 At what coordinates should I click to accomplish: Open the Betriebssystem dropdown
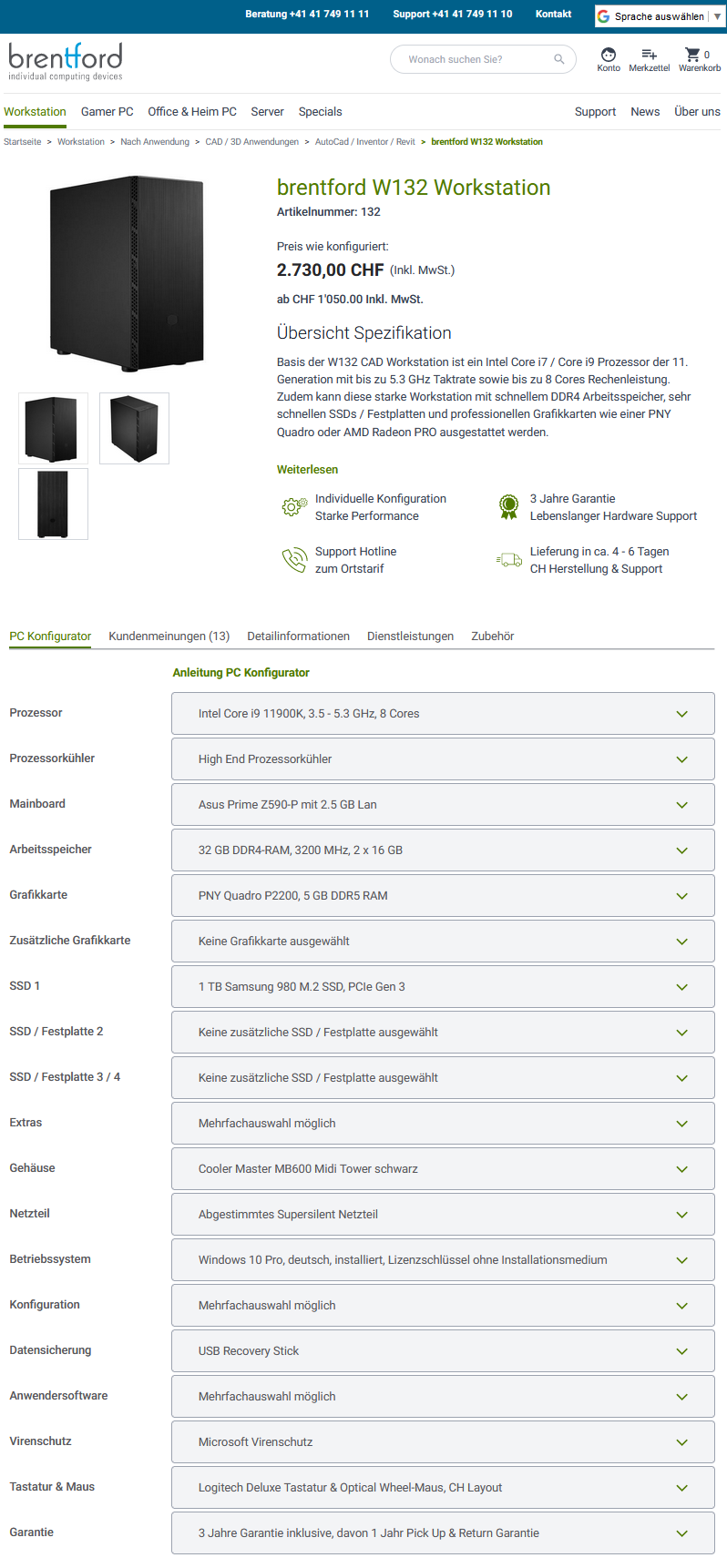pyautogui.click(x=443, y=1260)
